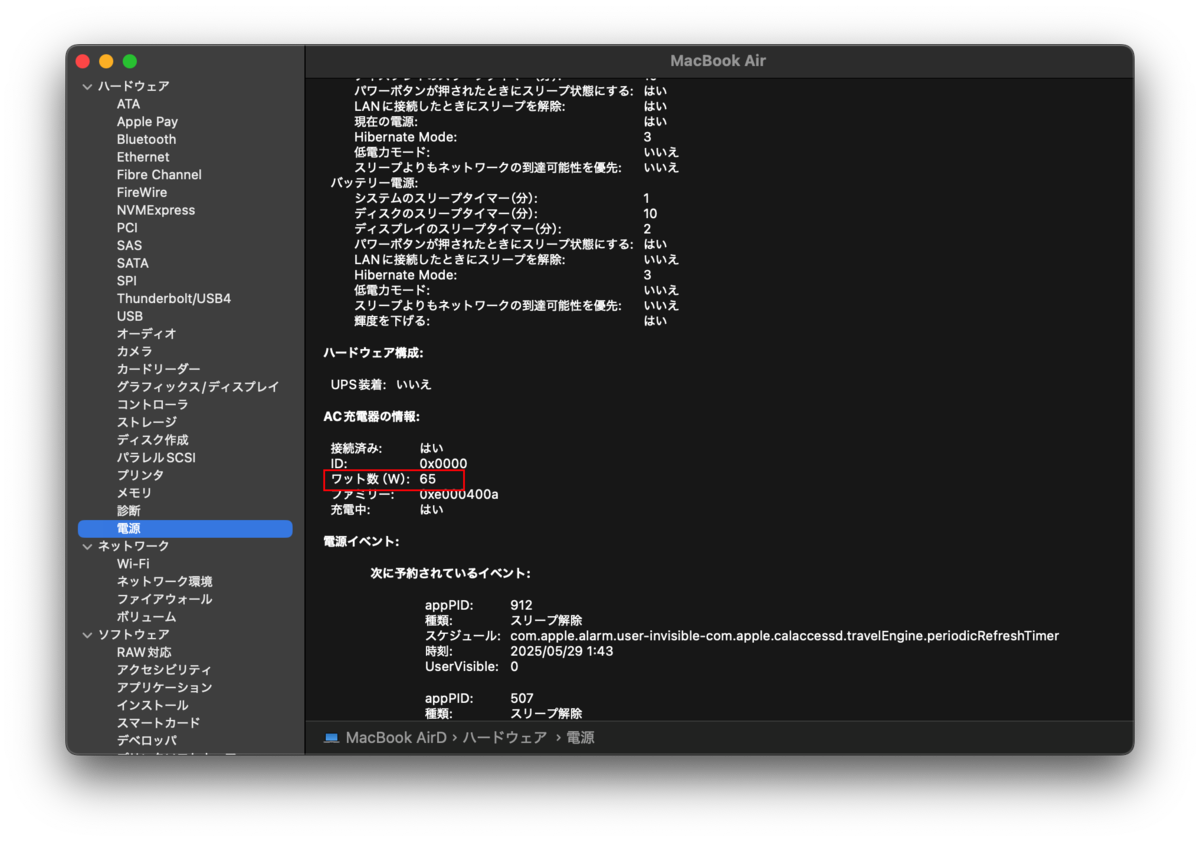The image size is (1200, 842).
Task: Open the NVMExpress entry
Action: pos(156,210)
